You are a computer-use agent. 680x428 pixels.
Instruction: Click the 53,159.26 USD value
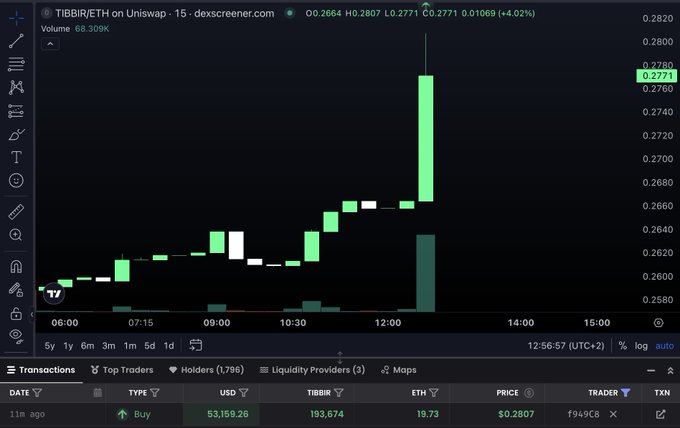pos(228,414)
